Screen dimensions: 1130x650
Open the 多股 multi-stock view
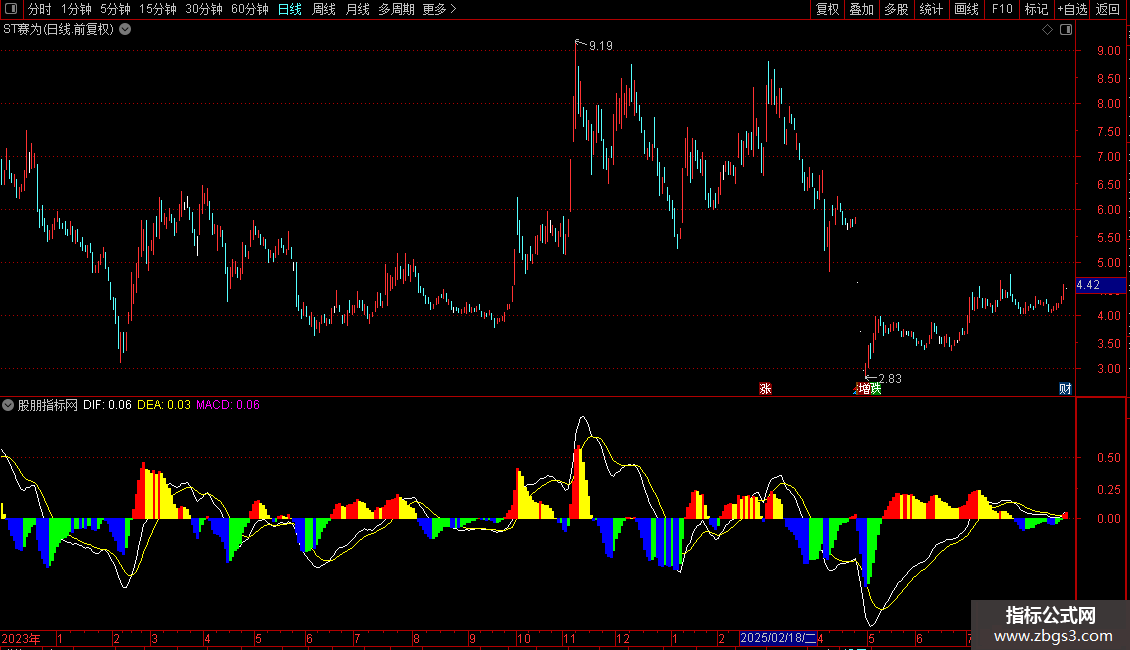click(x=897, y=9)
